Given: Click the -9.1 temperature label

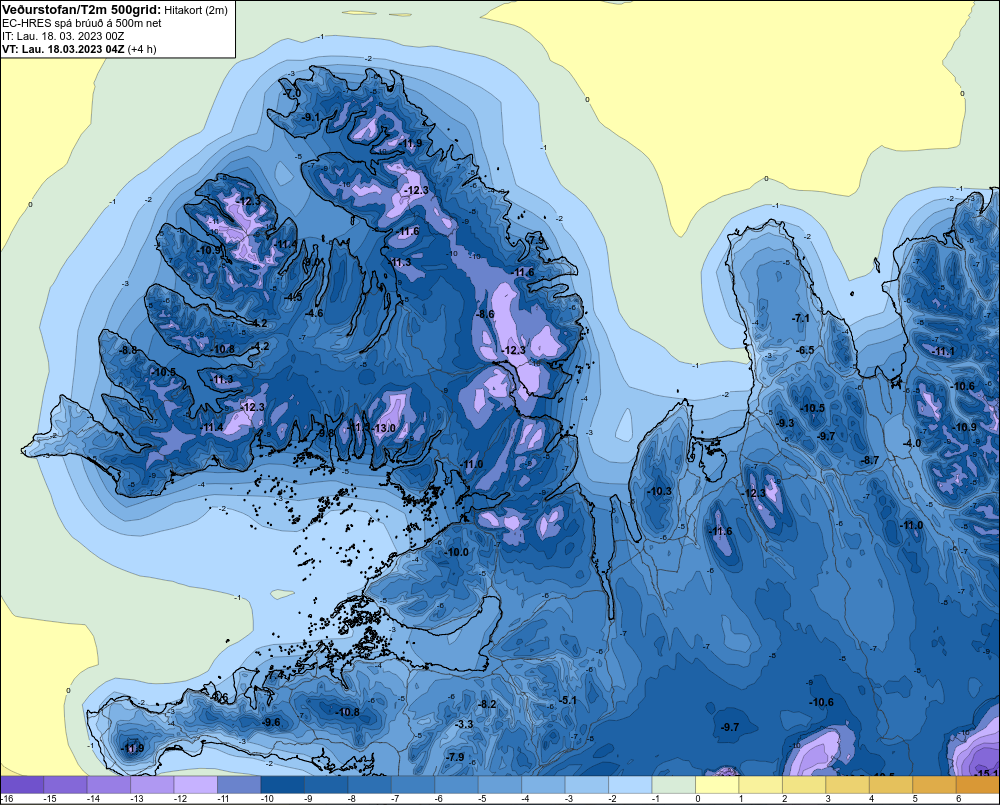Looking at the screenshot, I should [x=309, y=117].
